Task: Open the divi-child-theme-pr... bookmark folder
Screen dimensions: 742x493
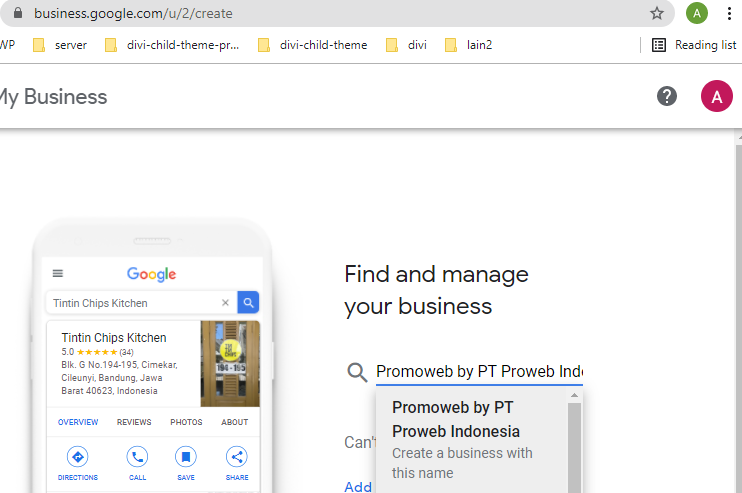Action: tap(172, 45)
